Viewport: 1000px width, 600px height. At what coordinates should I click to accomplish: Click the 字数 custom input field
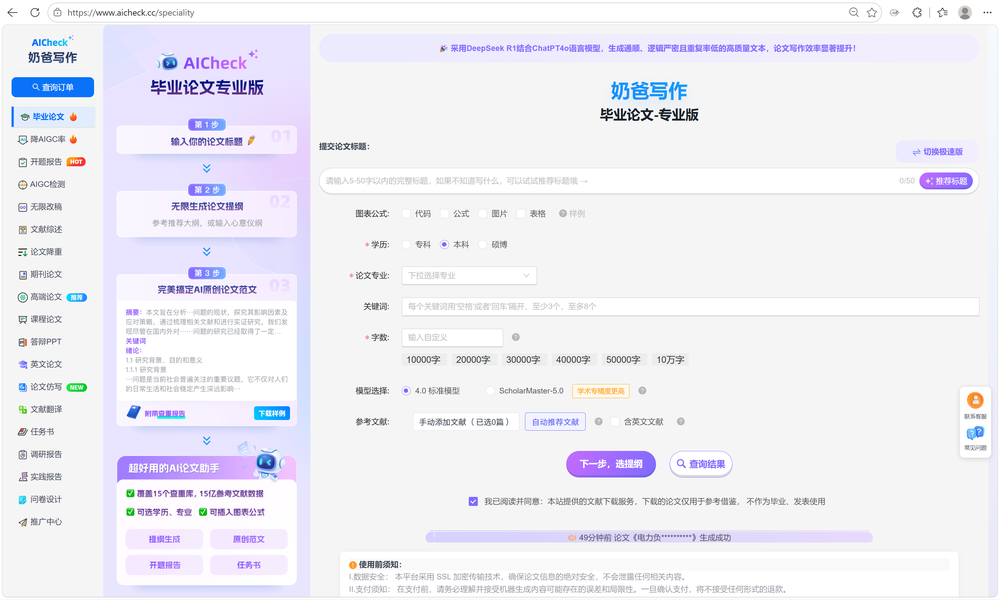pyautogui.click(x=452, y=337)
